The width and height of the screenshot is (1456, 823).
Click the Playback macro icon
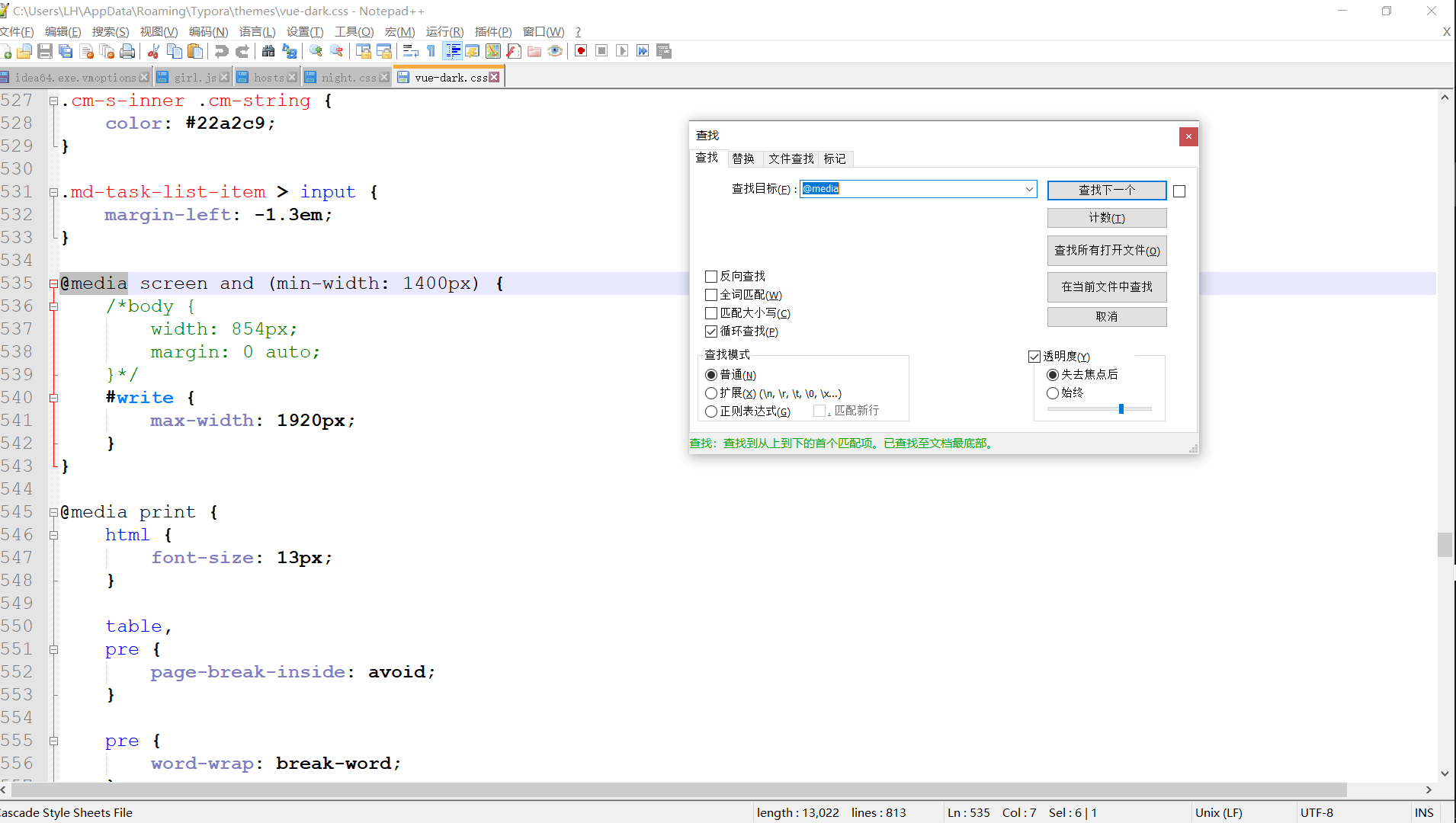622,51
